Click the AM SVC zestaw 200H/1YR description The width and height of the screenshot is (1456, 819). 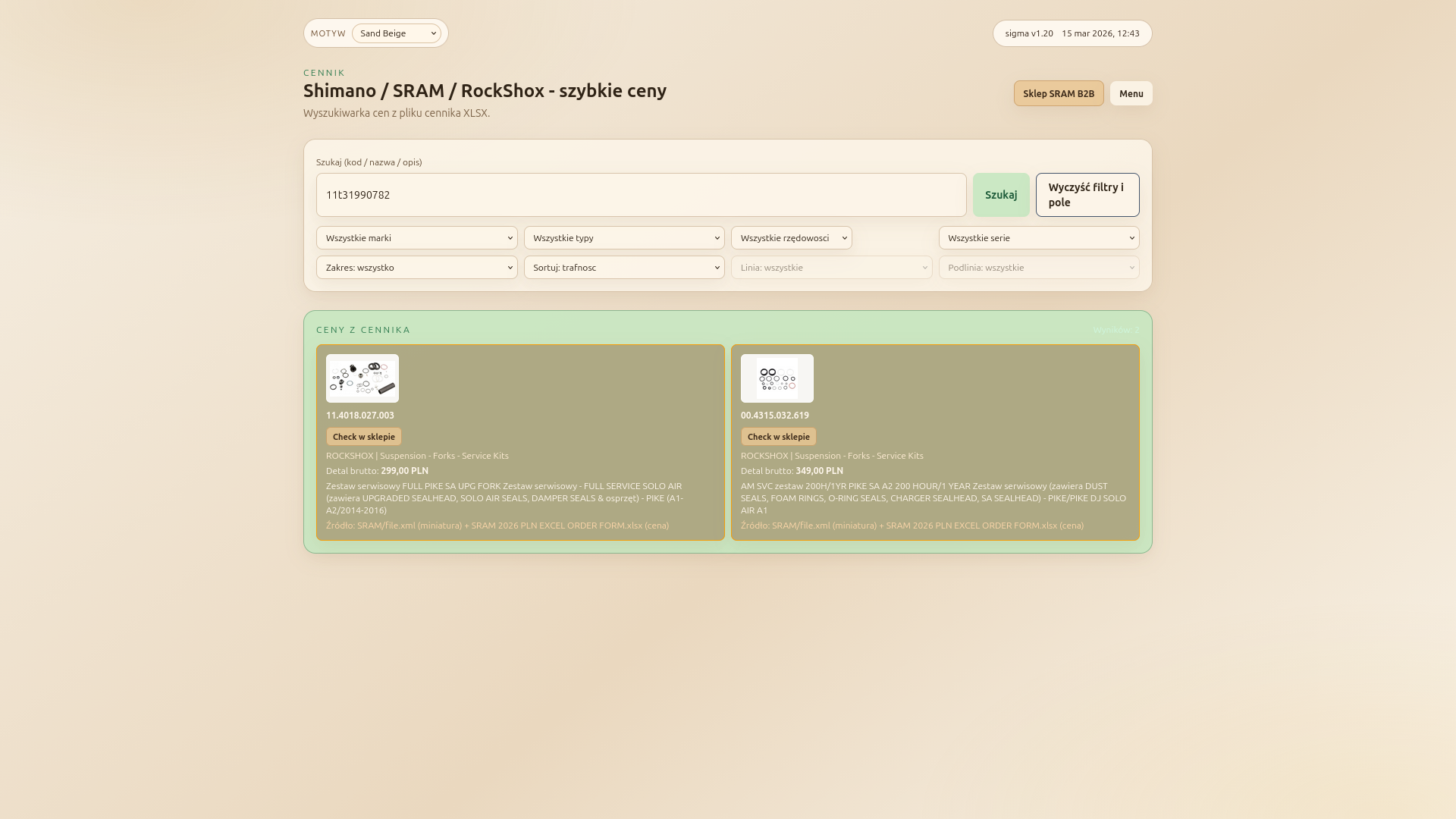click(935, 498)
